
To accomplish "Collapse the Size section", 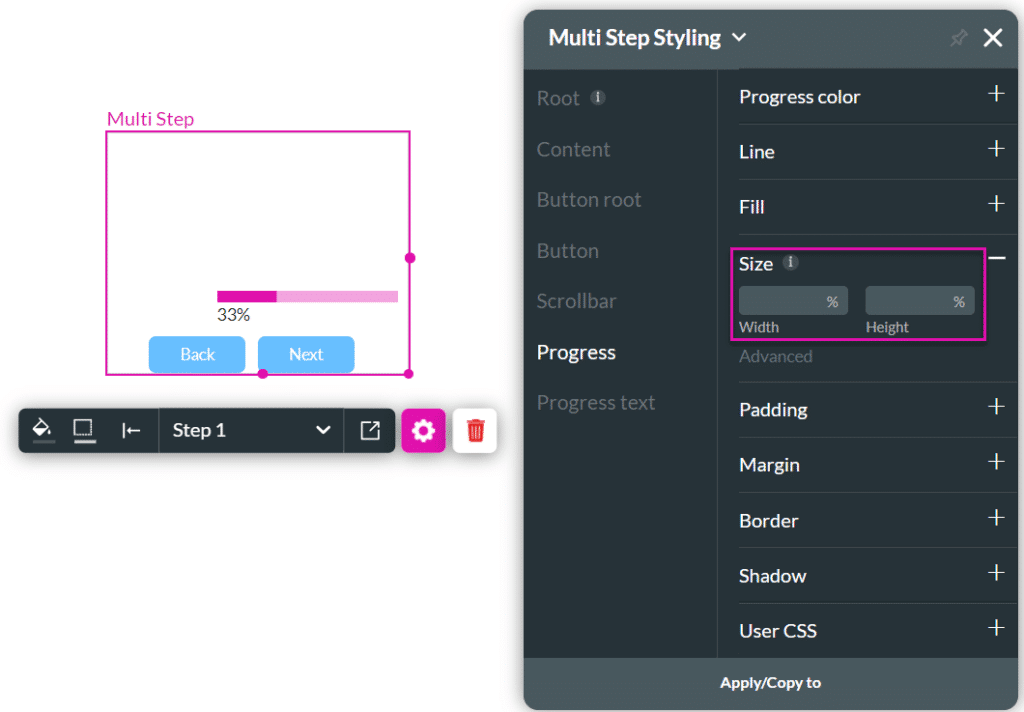I will (x=997, y=259).
